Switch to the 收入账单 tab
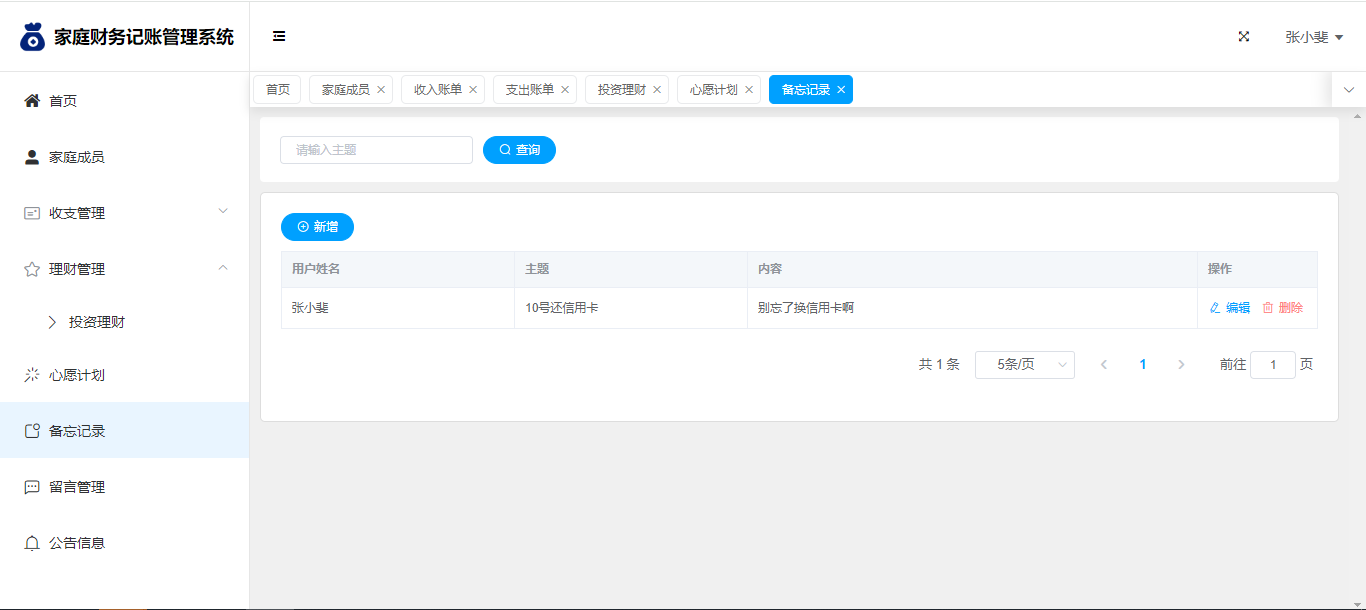 coord(437,90)
